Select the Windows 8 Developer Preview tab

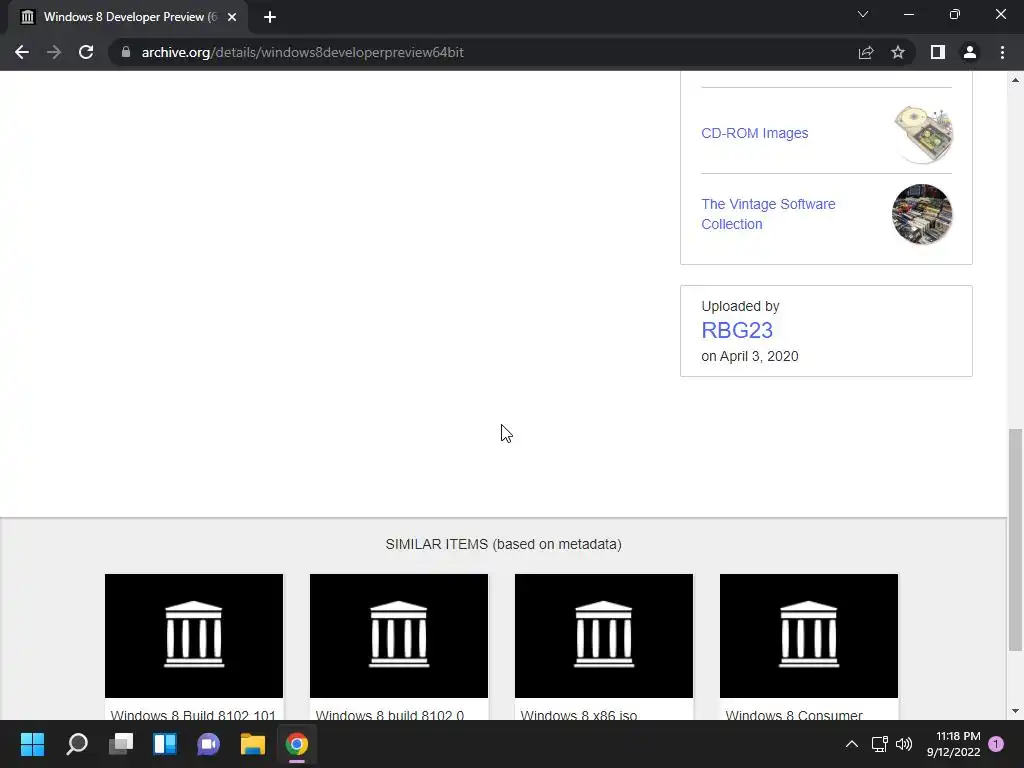pos(128,17)
